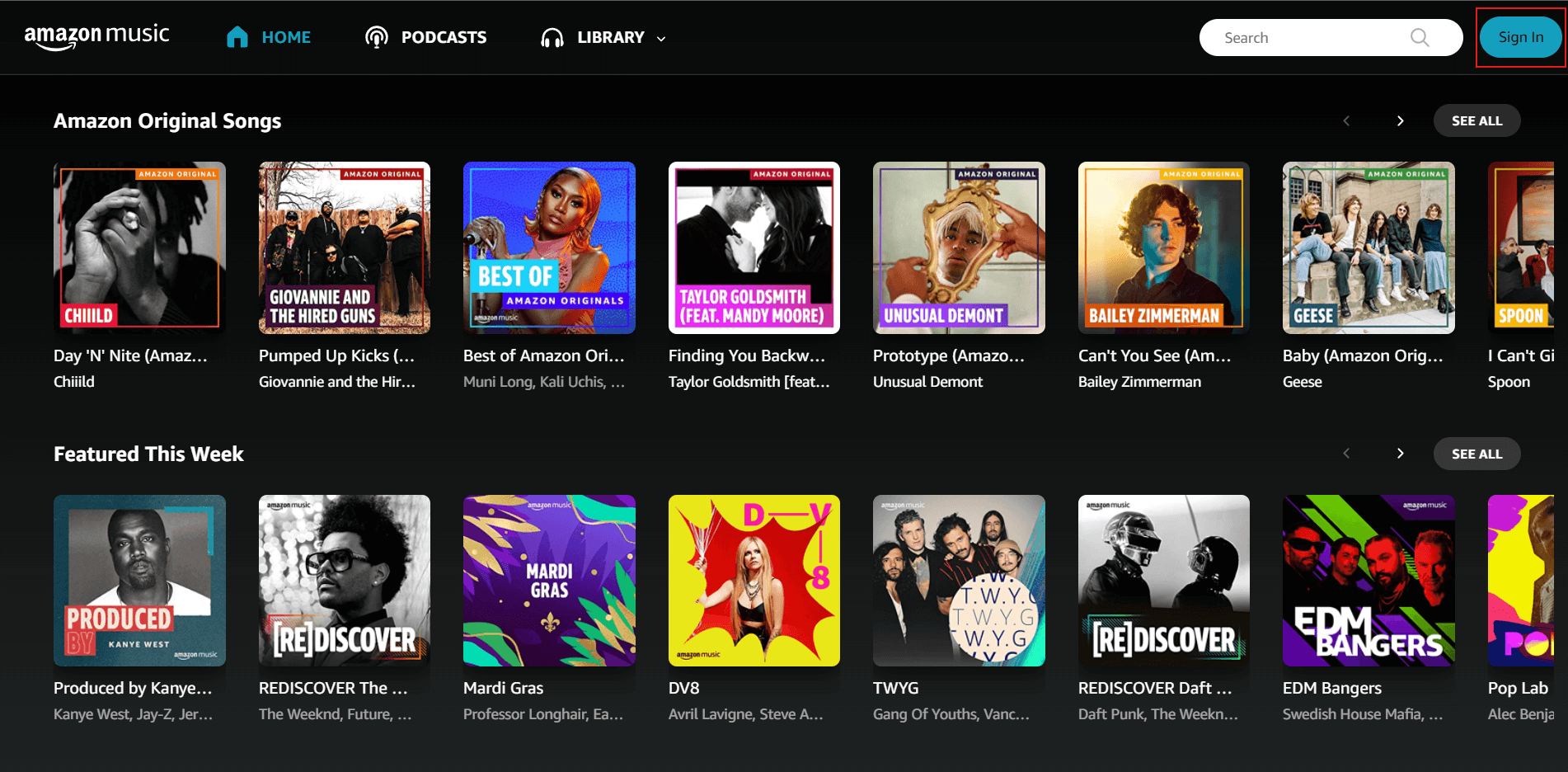Image resolution: width=1568 pixels, height=772 pixels.
Task: Click the Geese artist name
Action: pos(1303,382)
